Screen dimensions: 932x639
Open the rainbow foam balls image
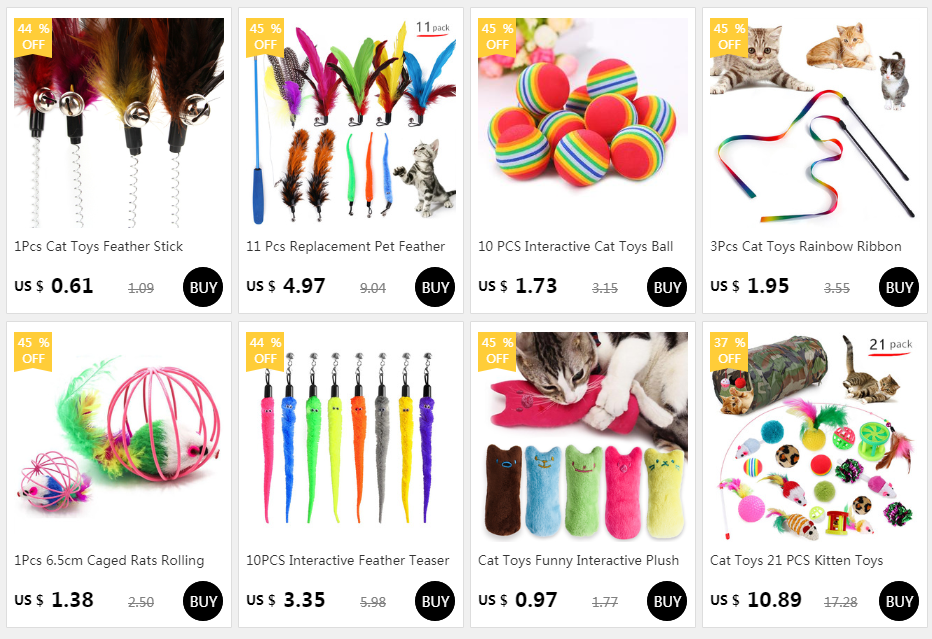click(582, 122)
